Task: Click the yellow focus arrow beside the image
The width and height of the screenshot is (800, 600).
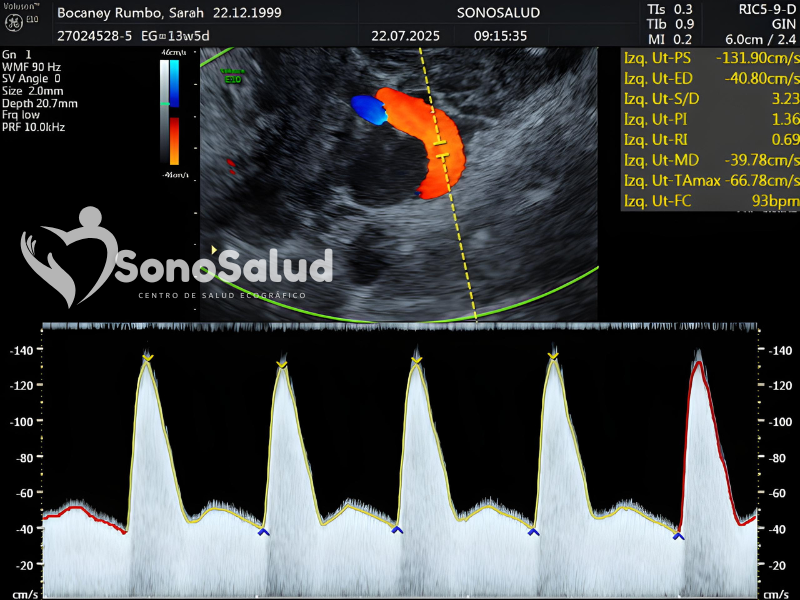Action: (x=213, y=250)
